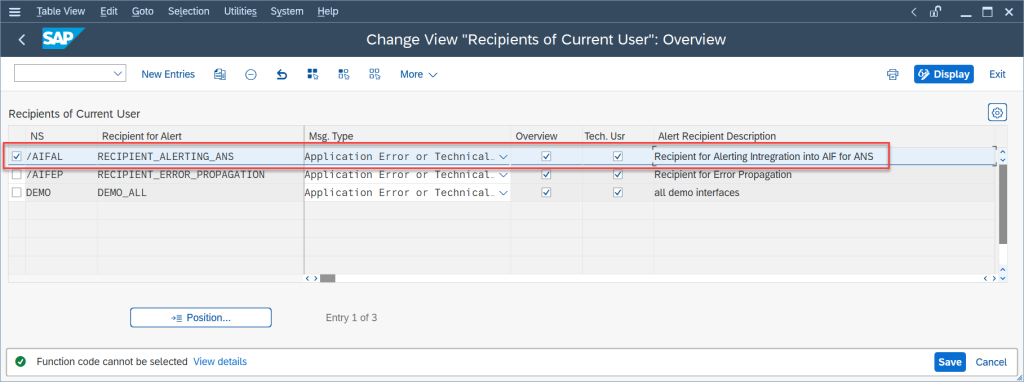This screenshot has width=1024, height=382.
Task: Open the Utilities menu
Action: pos(240,11)
